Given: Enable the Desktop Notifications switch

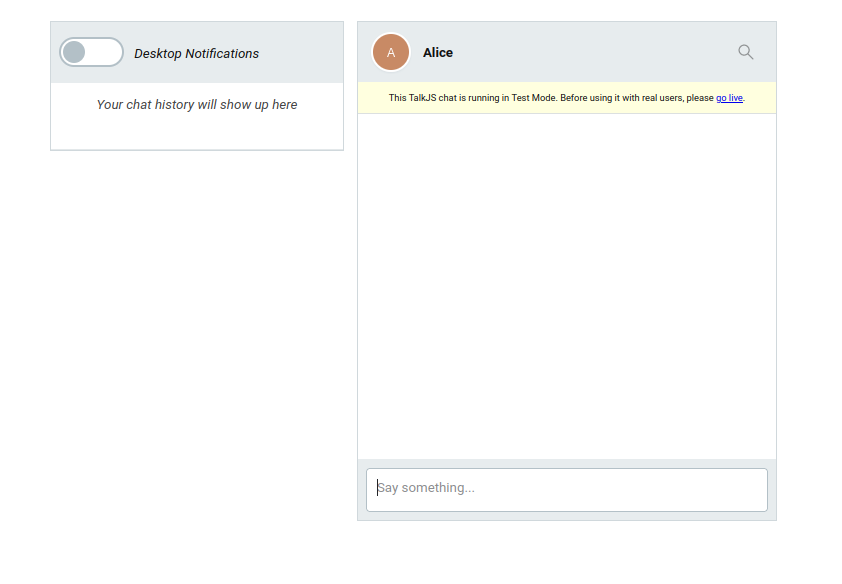Looking at the screenshot, I should point(91,52).
